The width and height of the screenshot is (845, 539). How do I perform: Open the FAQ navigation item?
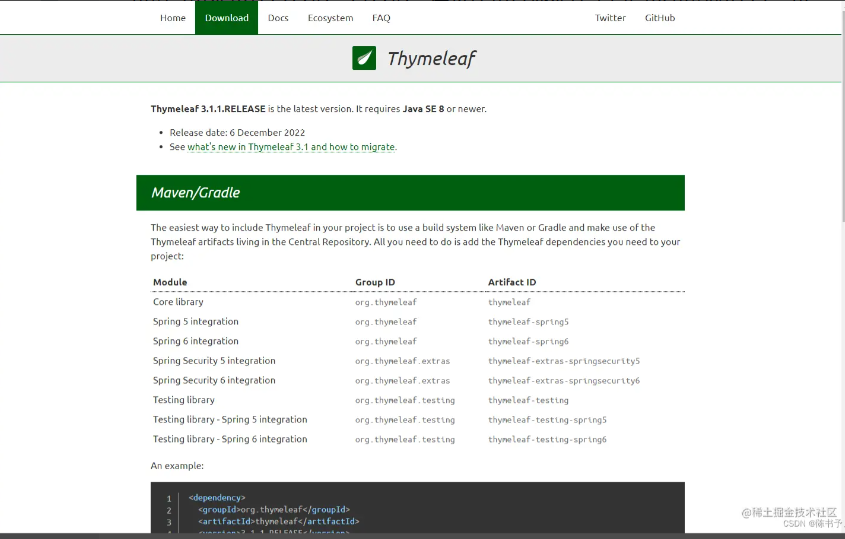point(381,18)
